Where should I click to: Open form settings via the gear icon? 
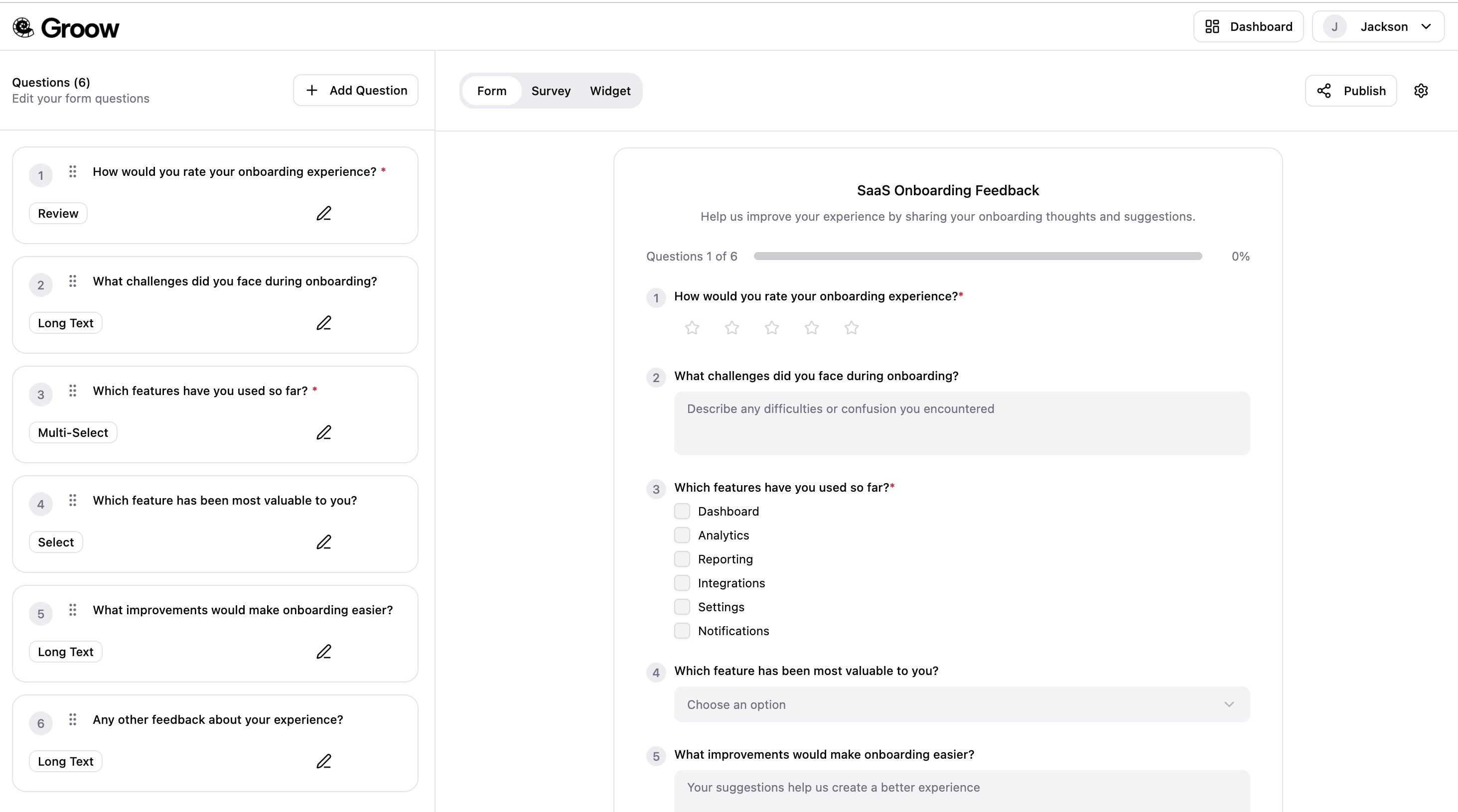1422,91
